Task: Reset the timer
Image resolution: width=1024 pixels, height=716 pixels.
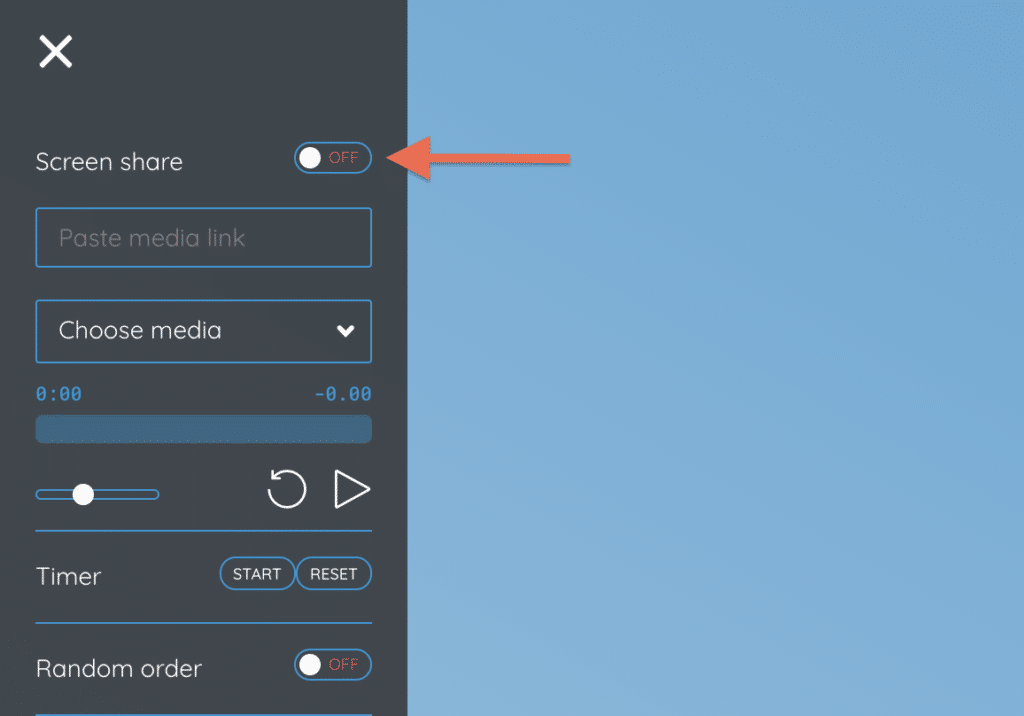Action: [334, 574]
